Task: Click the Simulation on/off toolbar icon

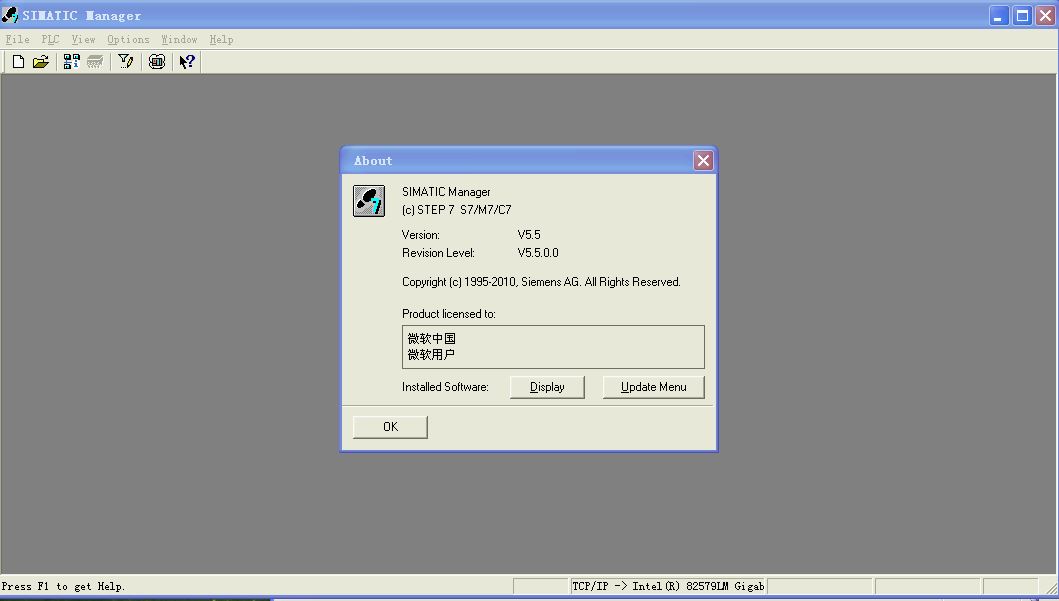Action: point(157,61)
